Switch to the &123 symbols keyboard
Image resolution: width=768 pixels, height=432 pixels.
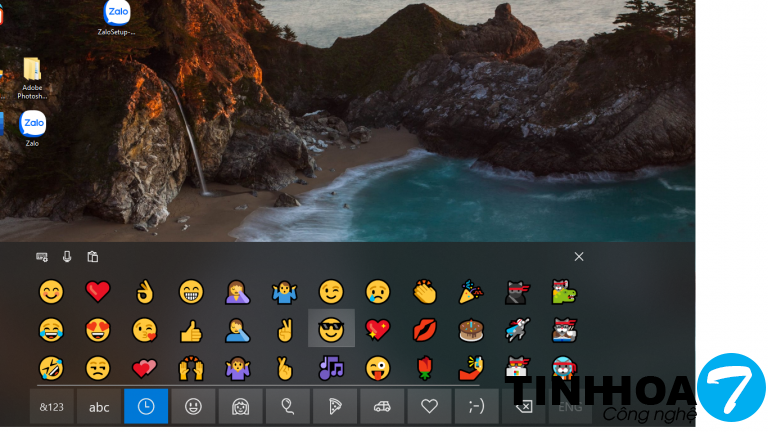51,407
